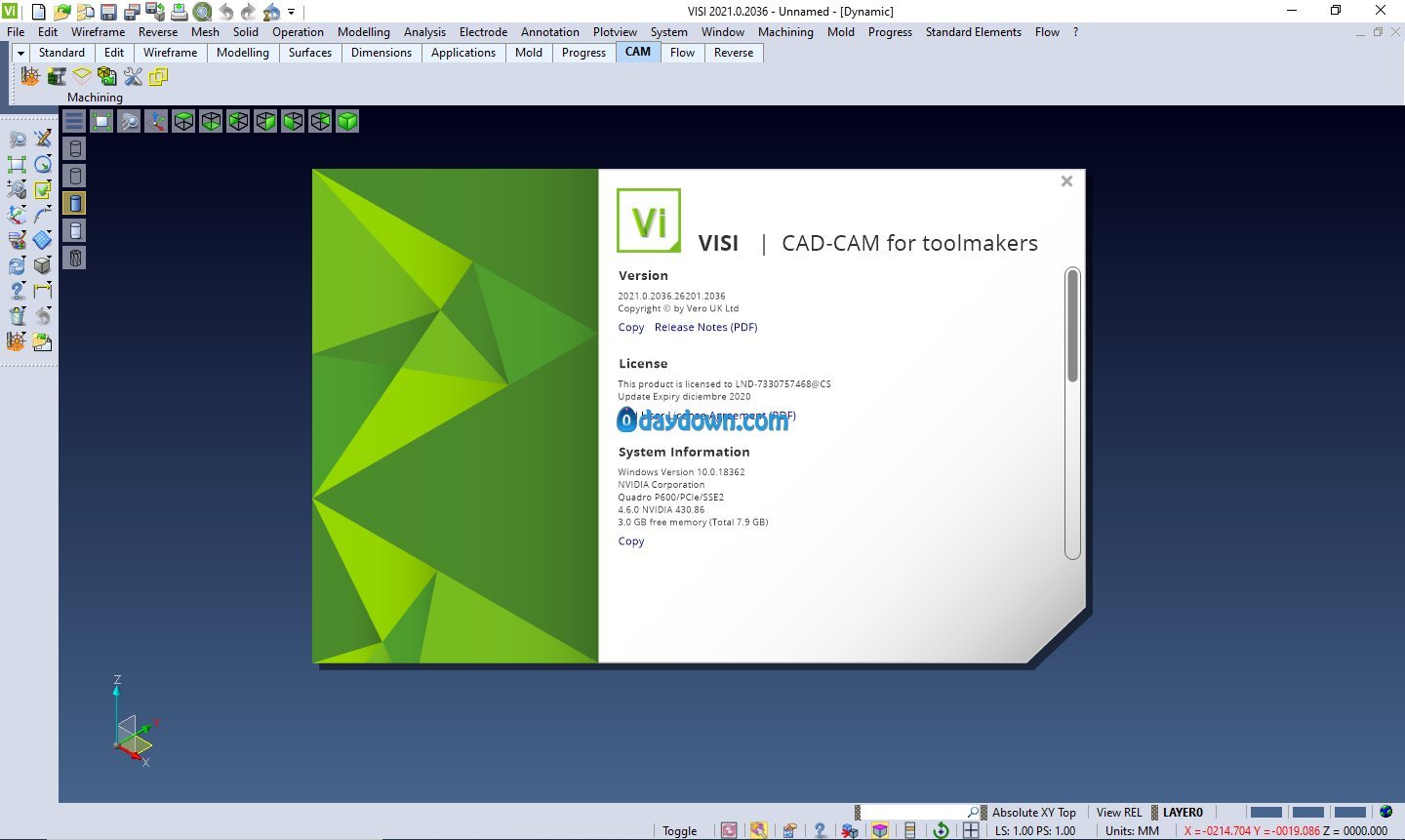Screen dimensions: 1405x840
Task: Click the green Print Preview magnifier icon
Action: (x=202, y=12)
